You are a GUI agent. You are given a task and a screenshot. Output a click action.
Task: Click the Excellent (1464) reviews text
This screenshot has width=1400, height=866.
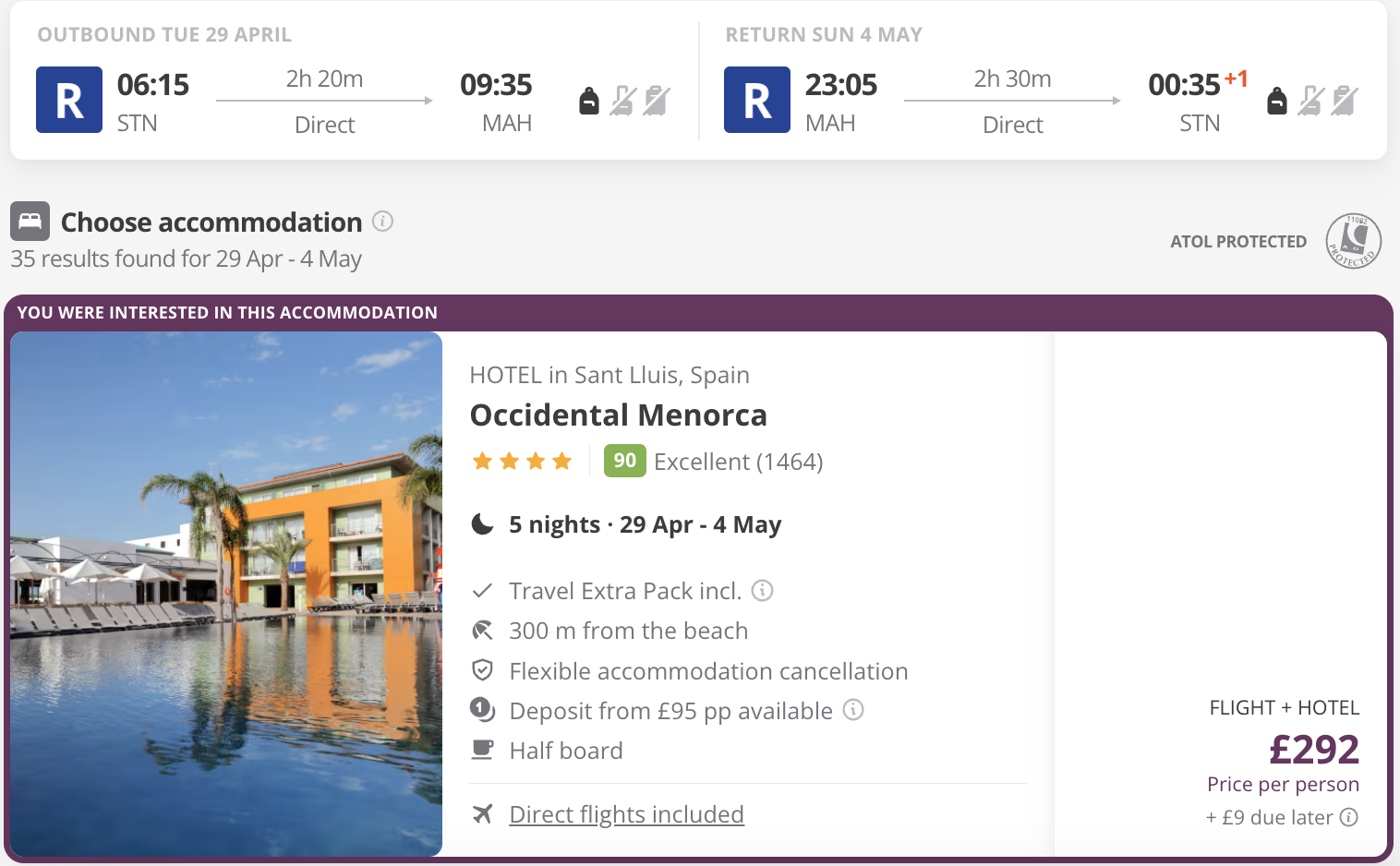(738, 462)
